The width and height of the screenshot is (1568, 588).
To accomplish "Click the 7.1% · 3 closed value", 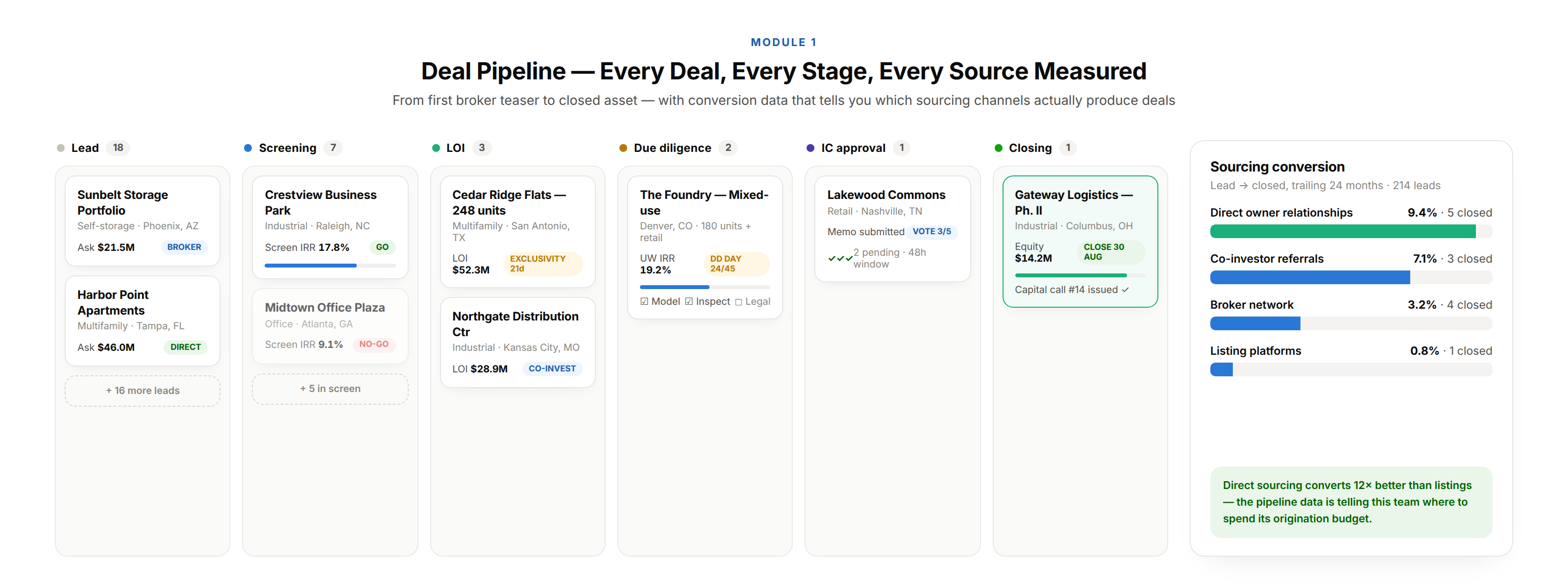I will [1452, 259].
